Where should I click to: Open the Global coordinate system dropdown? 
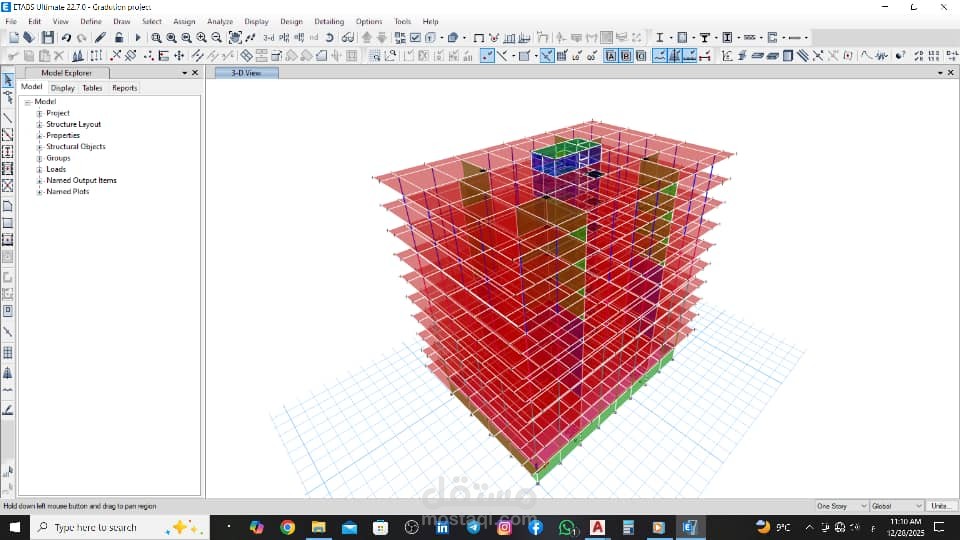point(896,506)
